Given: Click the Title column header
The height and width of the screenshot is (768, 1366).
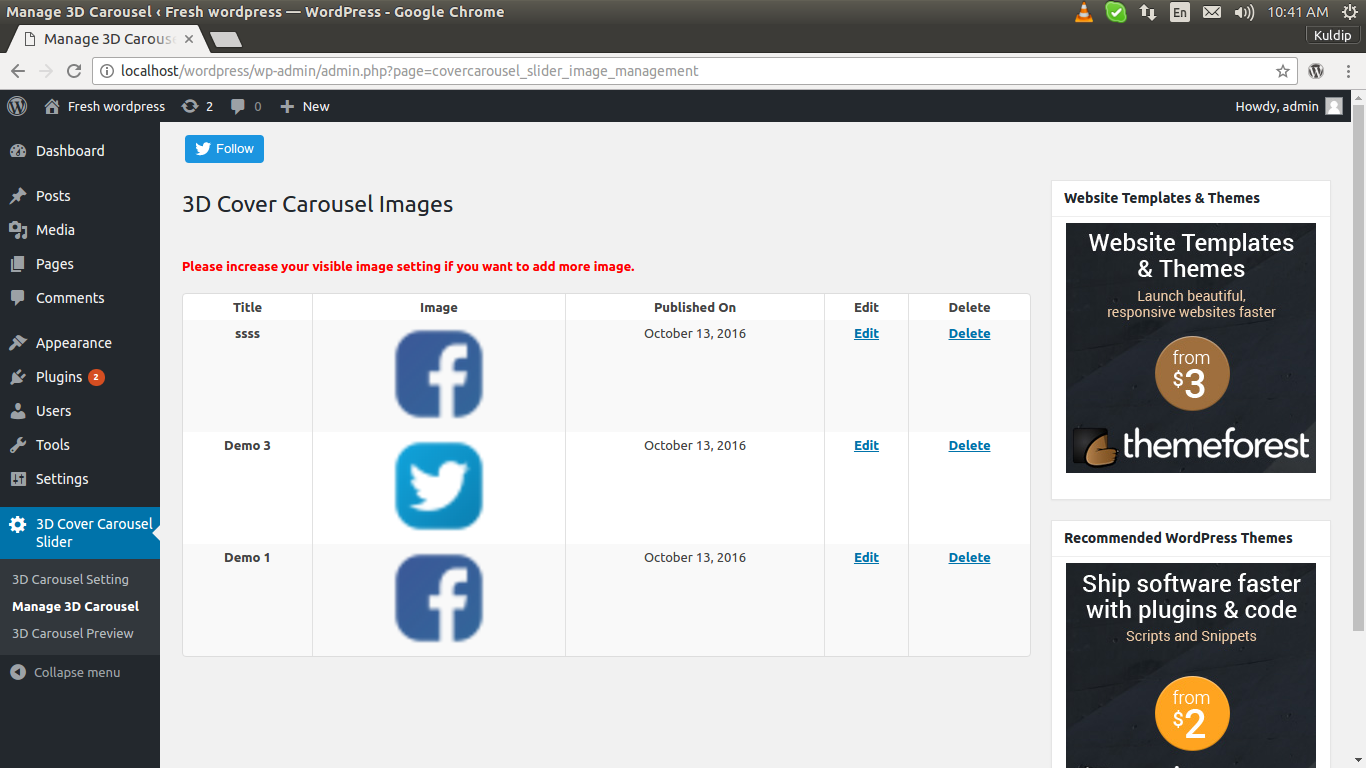Looking at the screenshot, I should tap(247, 308).
